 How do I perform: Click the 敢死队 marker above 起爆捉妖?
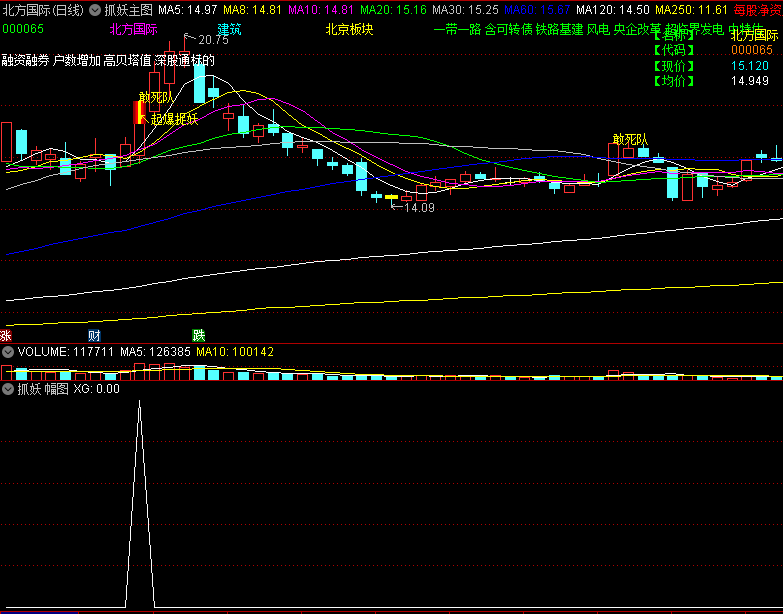156,97
